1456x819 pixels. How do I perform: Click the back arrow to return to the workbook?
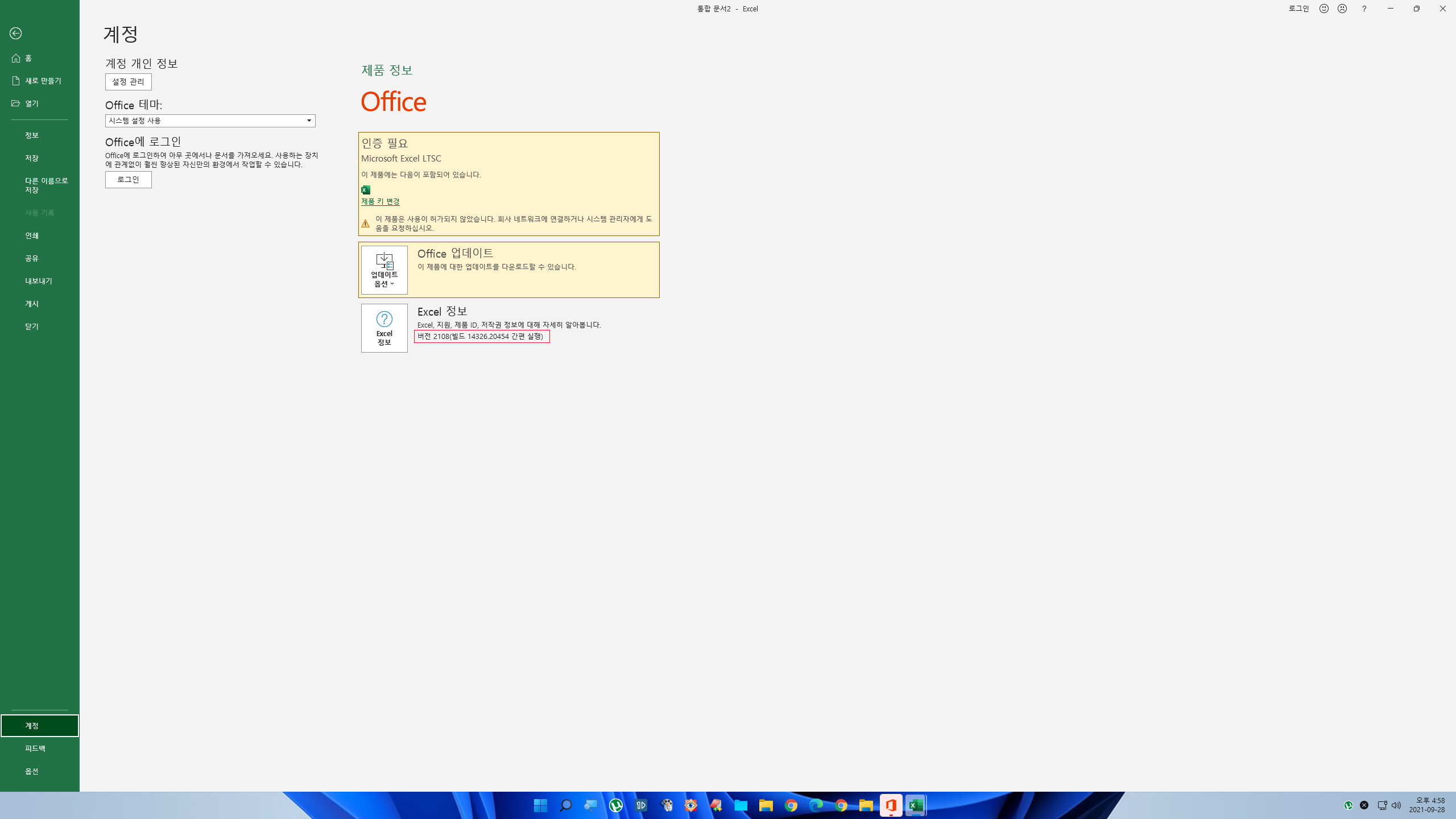16,34
